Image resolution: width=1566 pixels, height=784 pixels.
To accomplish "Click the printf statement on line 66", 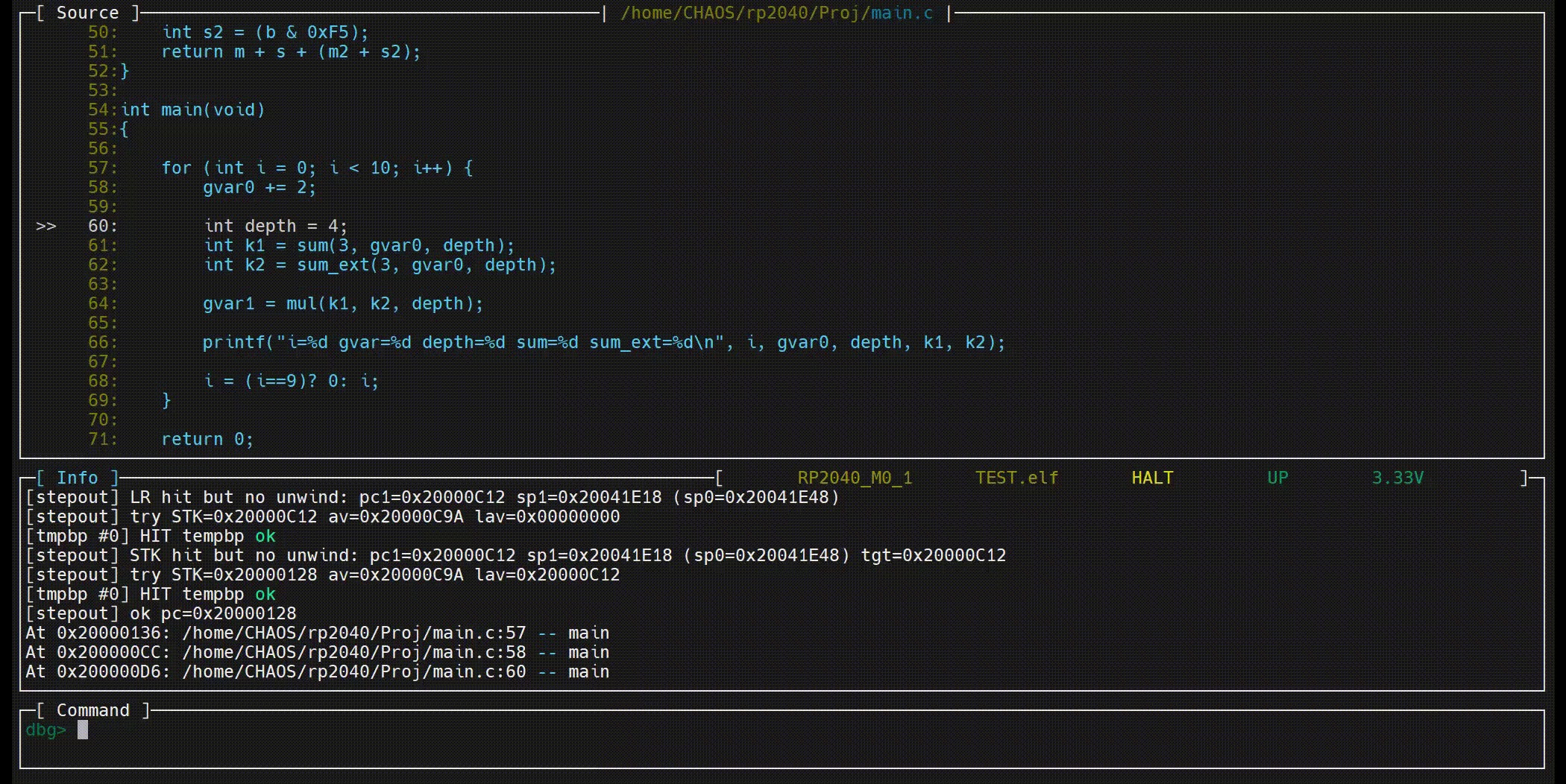I will (x=603, y=342).
